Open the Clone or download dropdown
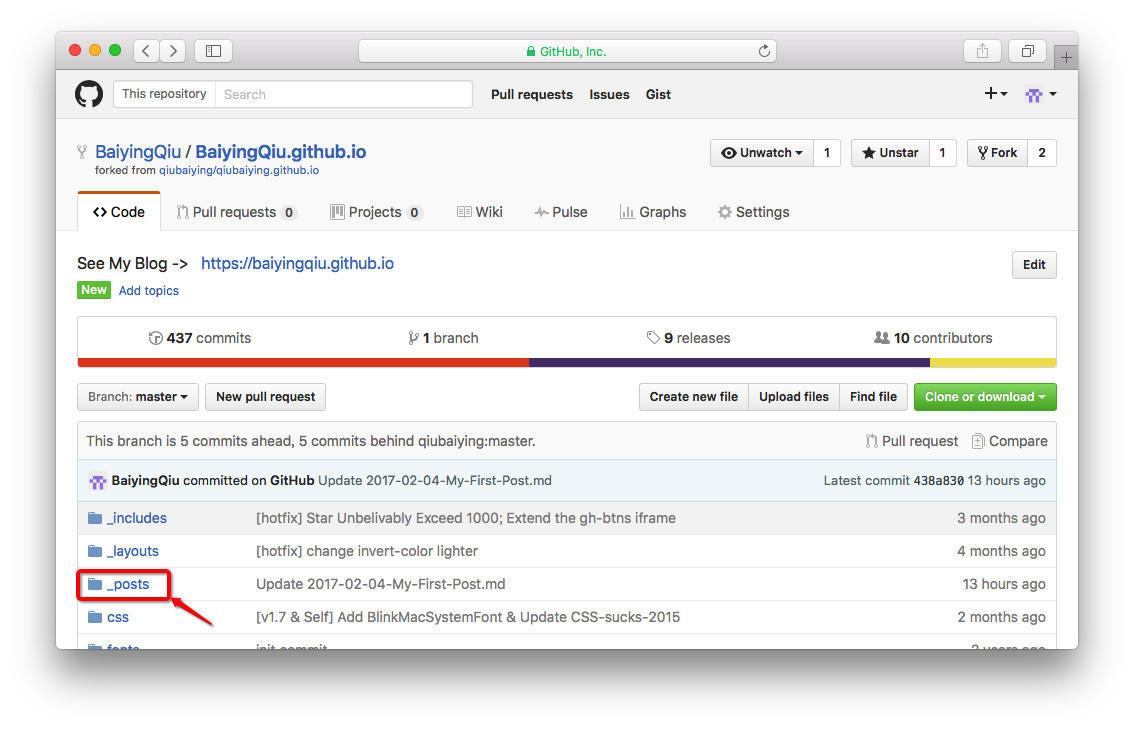The height and width of the screenshot is (729, 1134). [x=984, y=397]
